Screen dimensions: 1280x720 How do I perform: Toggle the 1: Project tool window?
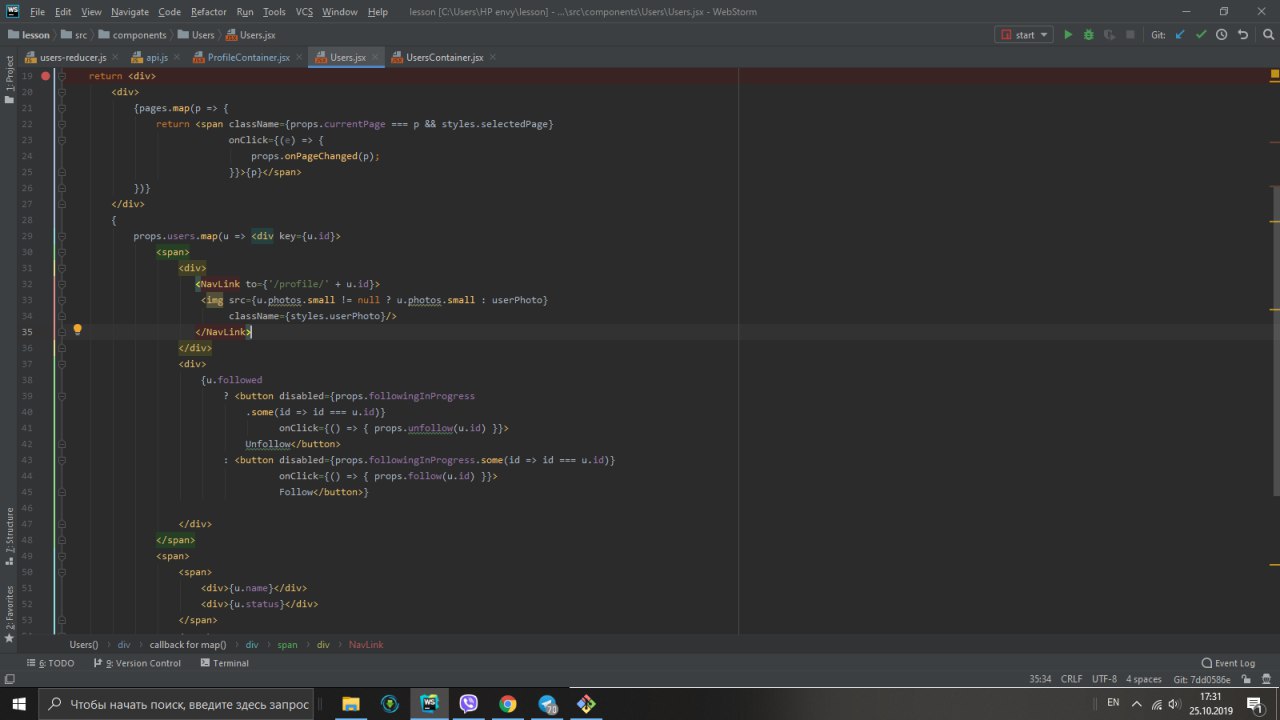pyautogui.click(x=10, y=75)
